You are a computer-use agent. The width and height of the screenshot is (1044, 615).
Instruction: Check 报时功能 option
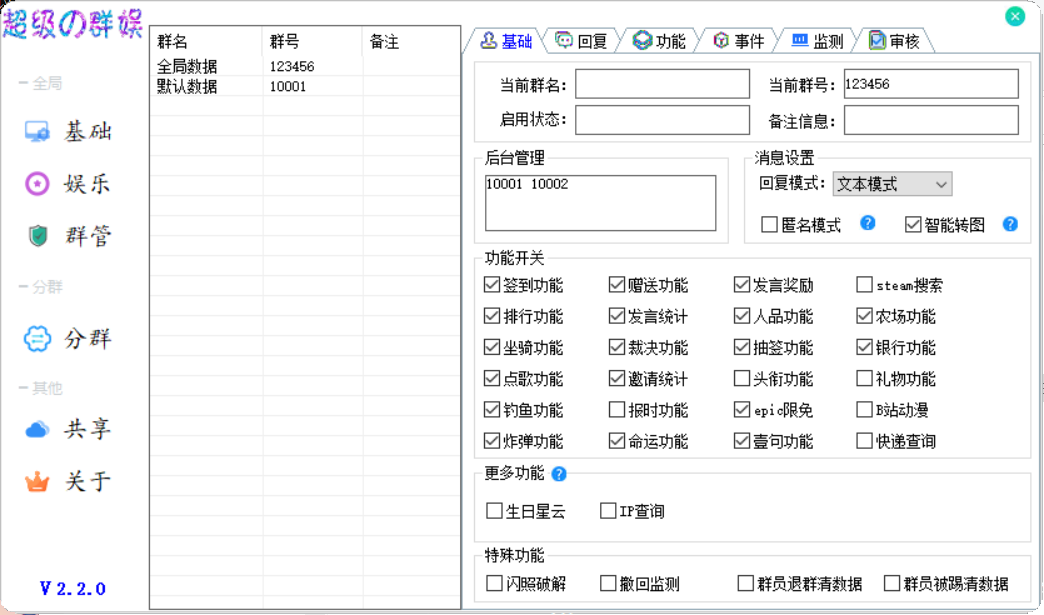point(617,409)
